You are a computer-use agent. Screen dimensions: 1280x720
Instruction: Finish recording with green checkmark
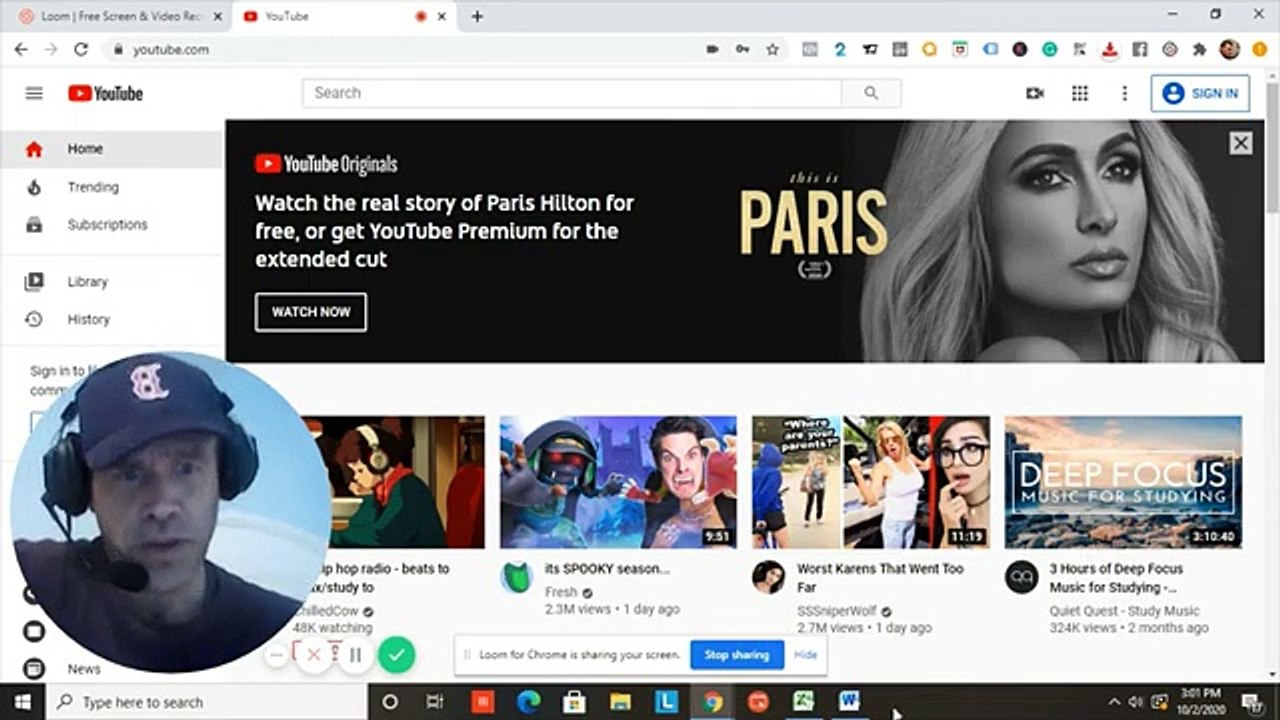click(397, 655)
